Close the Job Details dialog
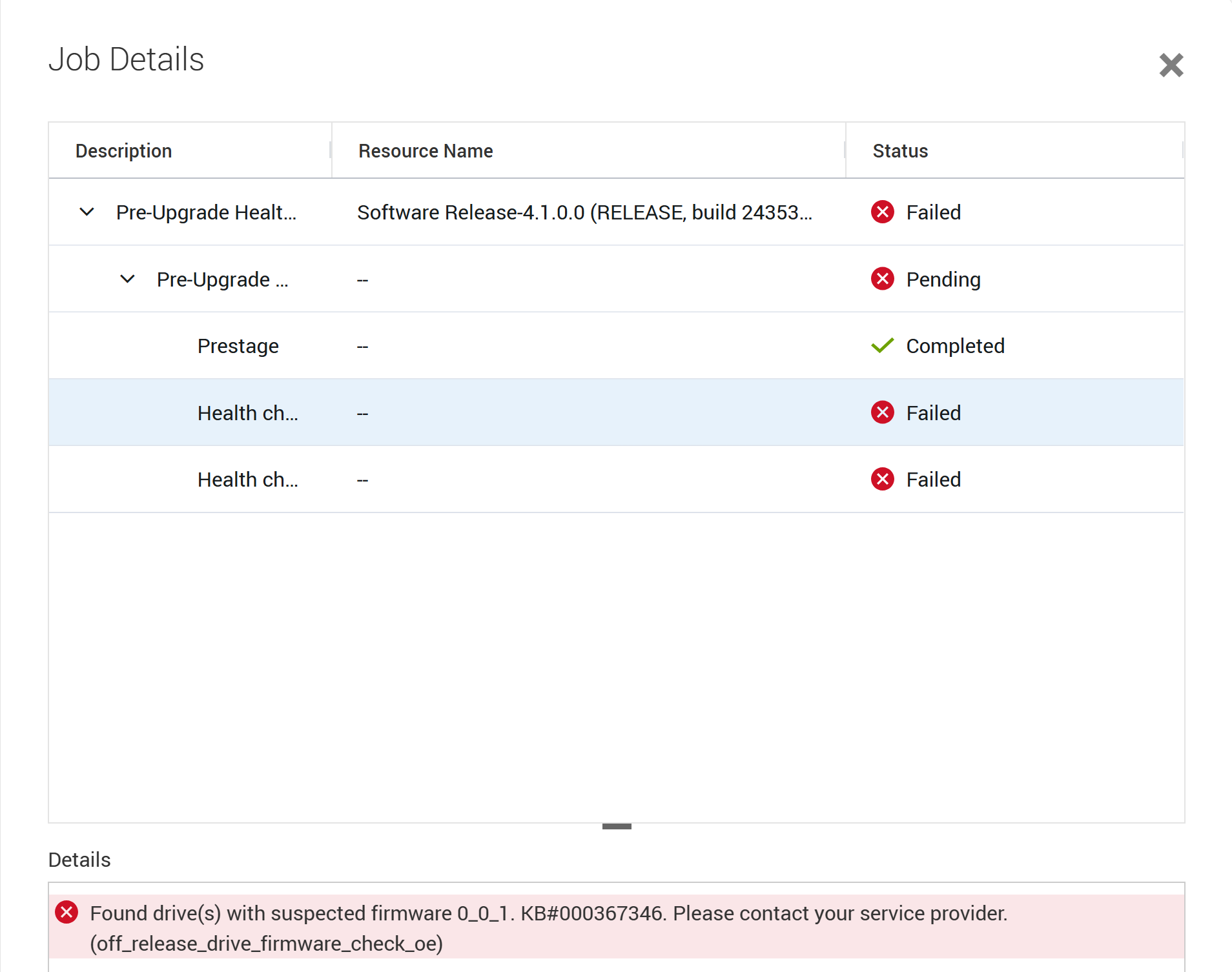Viewport: 1232px width, 972px height. 1171,65
